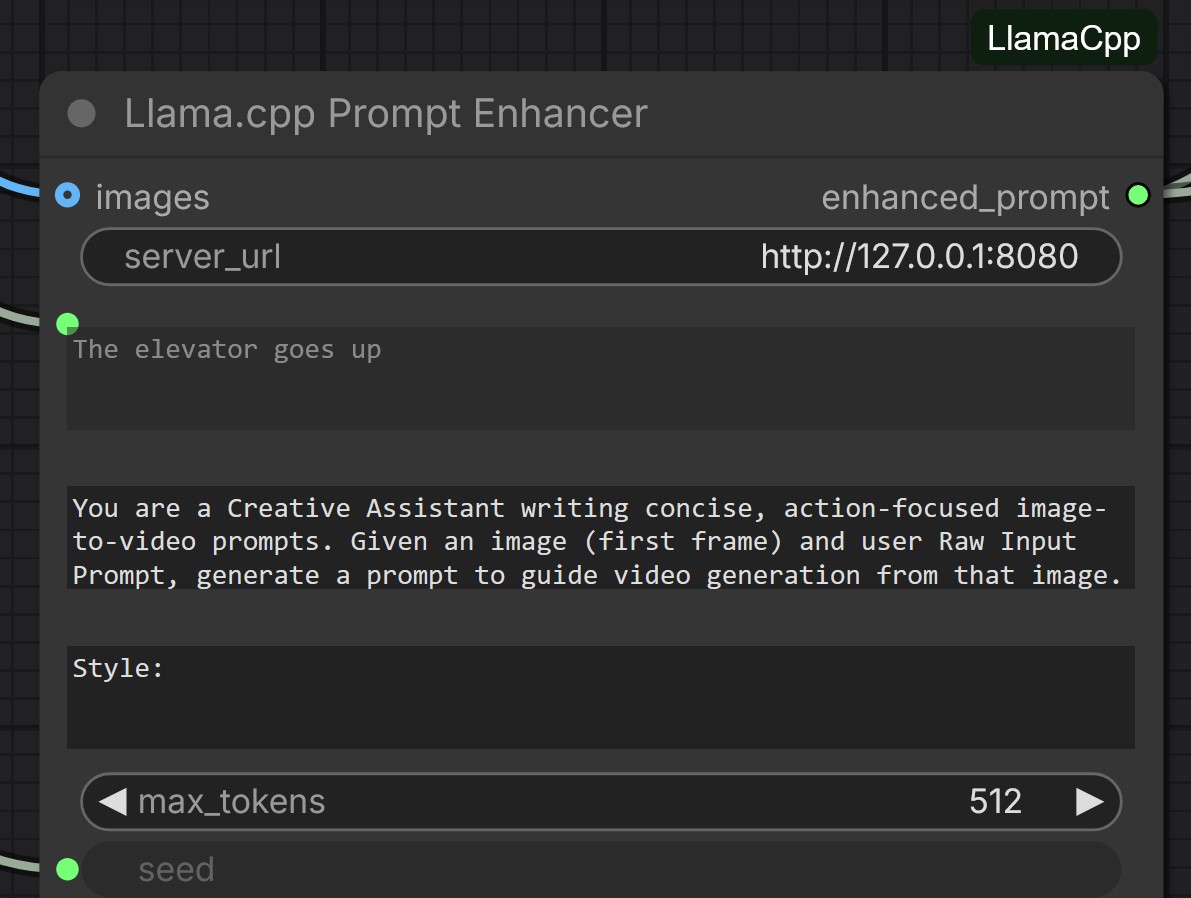Click the max_tokens value 512
1191x898 pixels.
[995, 801]
